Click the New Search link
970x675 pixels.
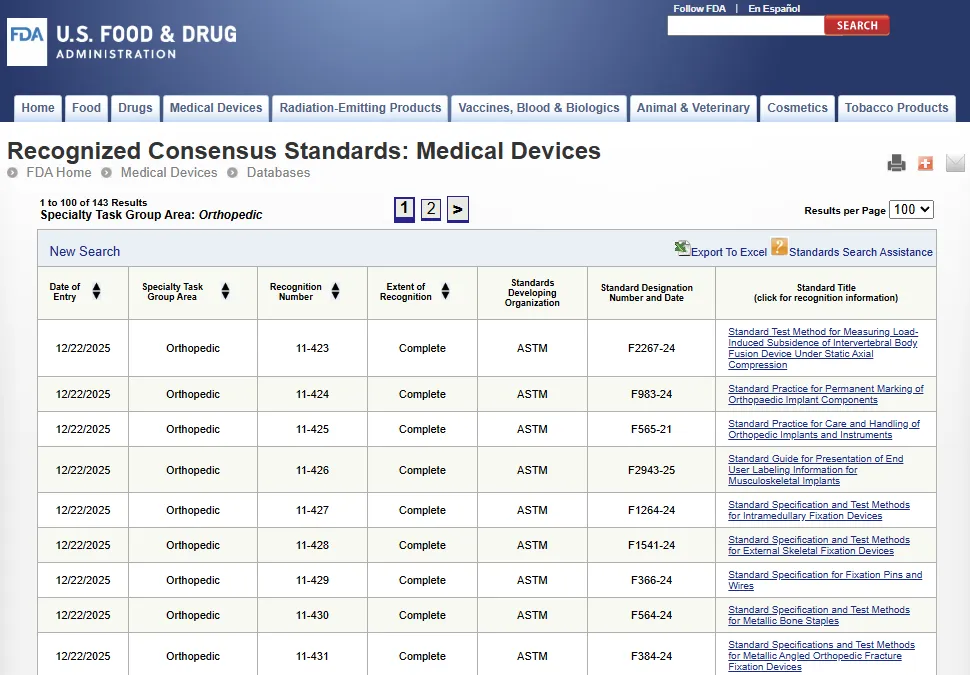[x=85, y=251]
